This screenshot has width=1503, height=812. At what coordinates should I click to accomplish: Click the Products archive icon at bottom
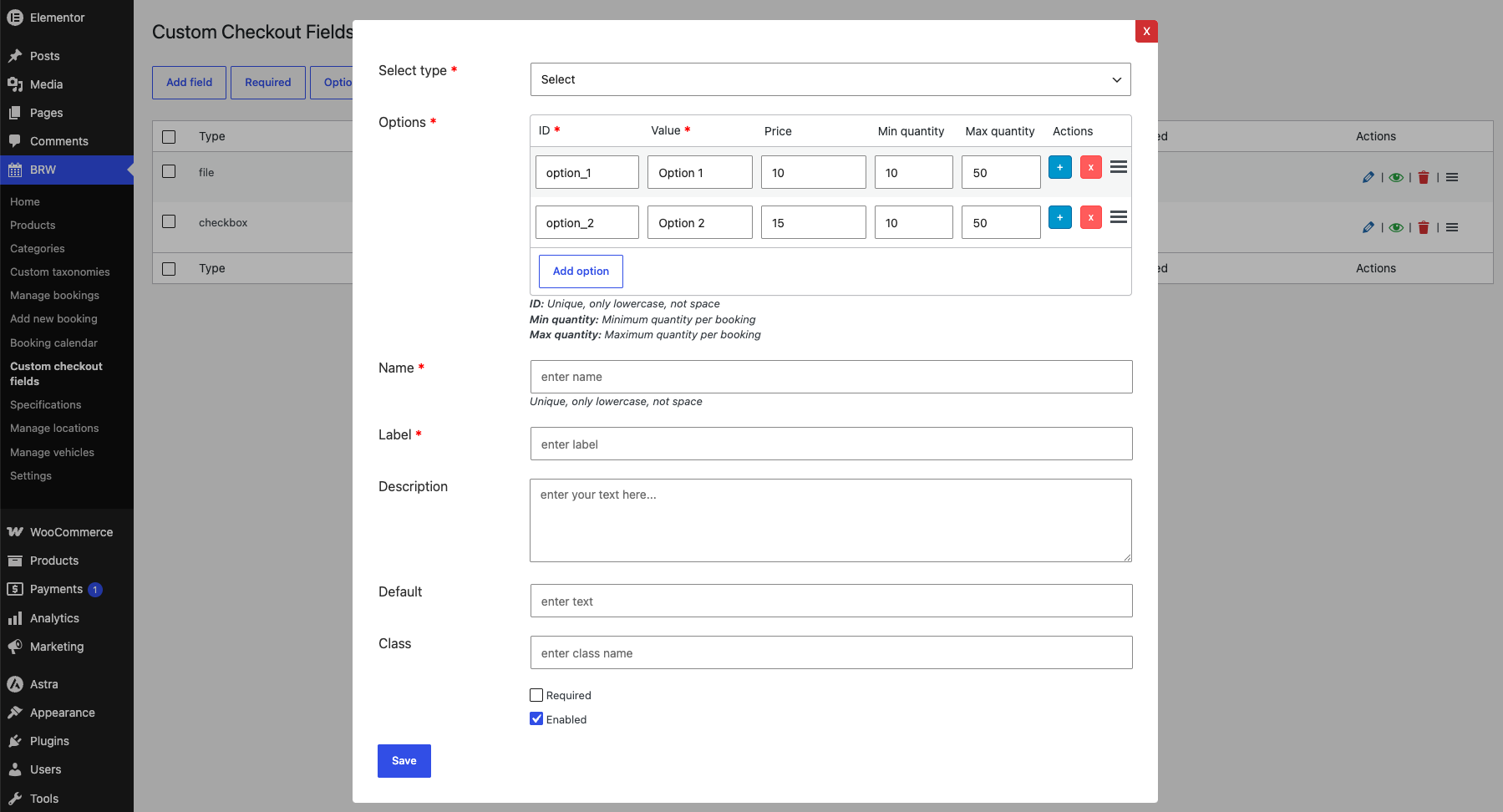[15, 561]
